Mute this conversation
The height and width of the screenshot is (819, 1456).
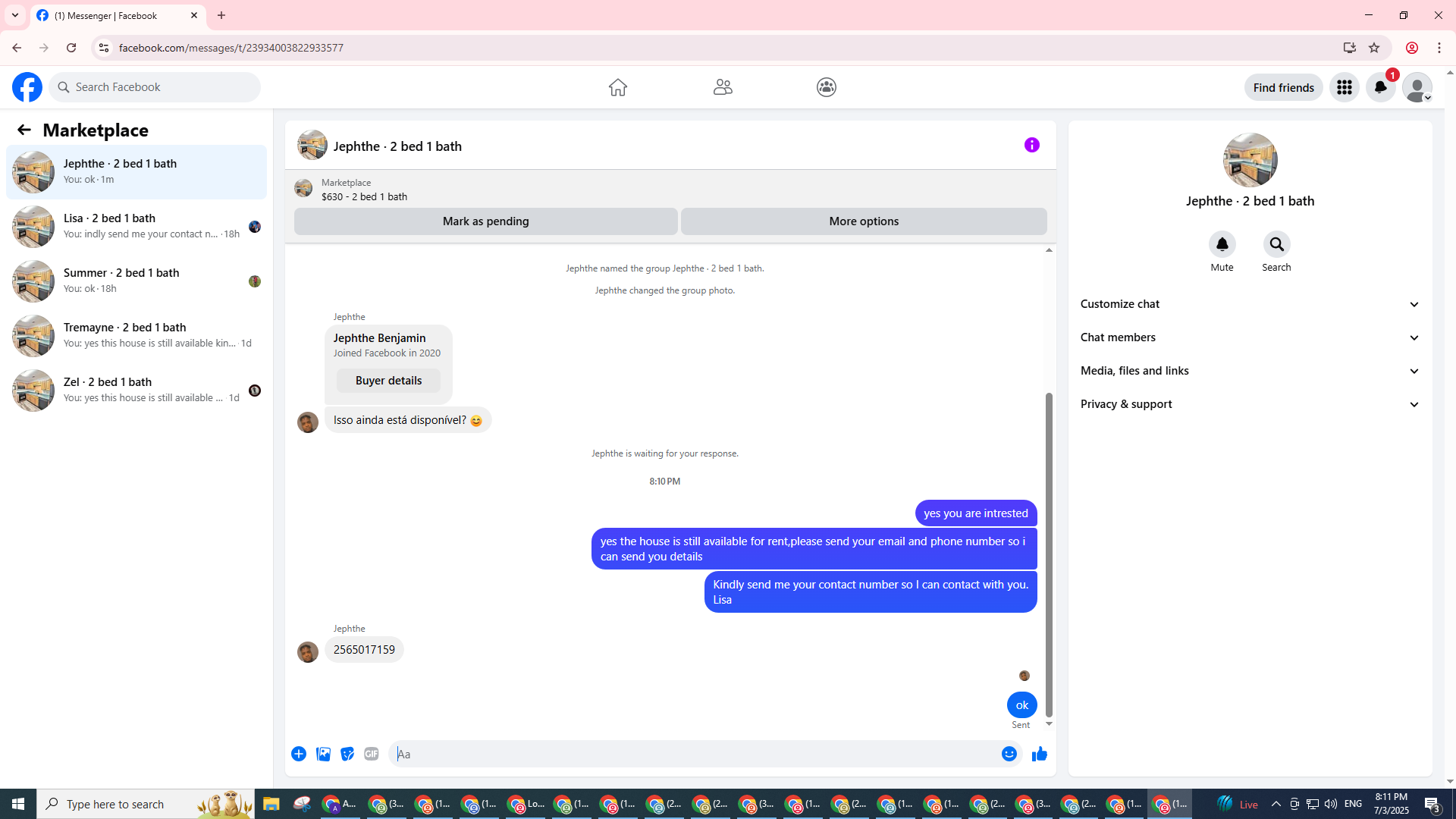coord(1222,244)
